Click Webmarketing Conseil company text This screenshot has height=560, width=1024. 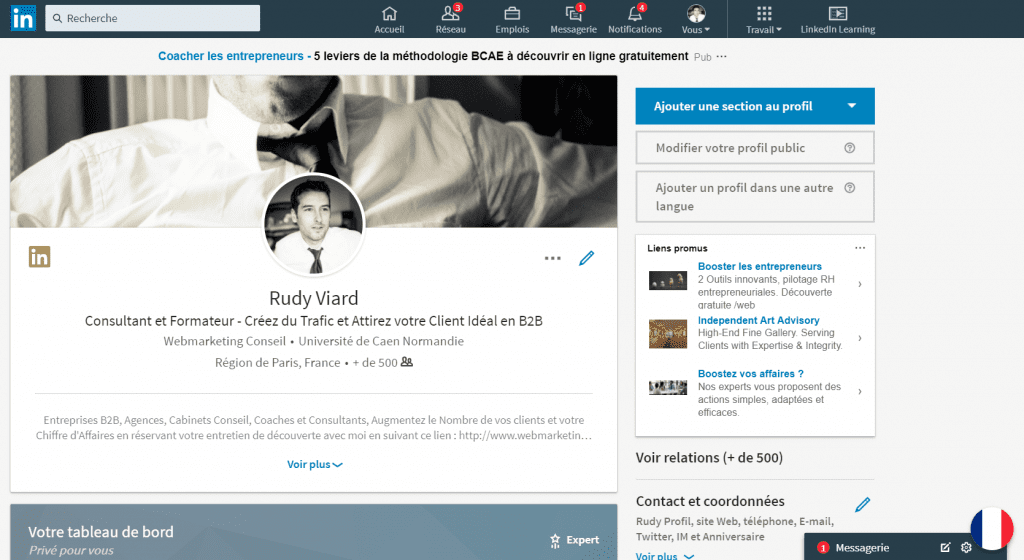225,341
